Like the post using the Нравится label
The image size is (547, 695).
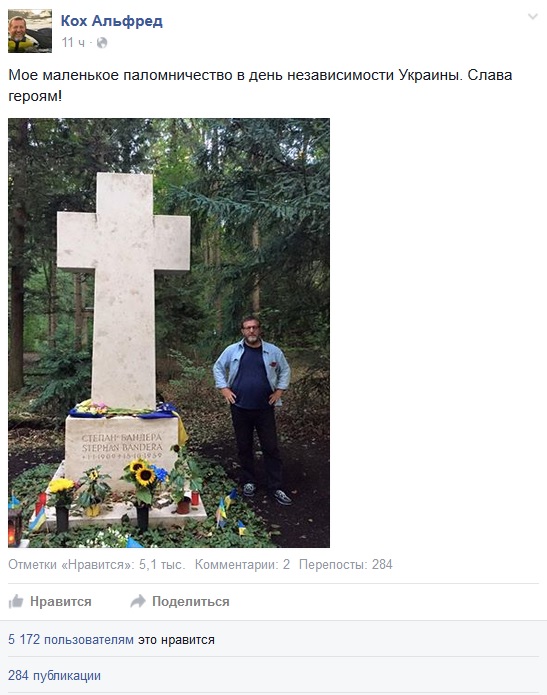tap(61, 601)
